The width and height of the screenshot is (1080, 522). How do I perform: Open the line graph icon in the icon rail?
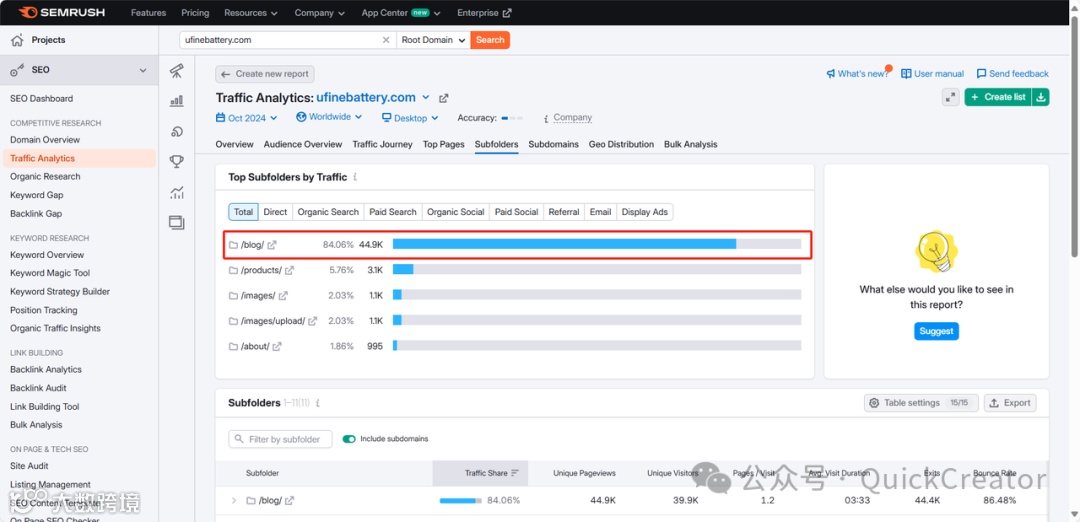coord(177,193)
